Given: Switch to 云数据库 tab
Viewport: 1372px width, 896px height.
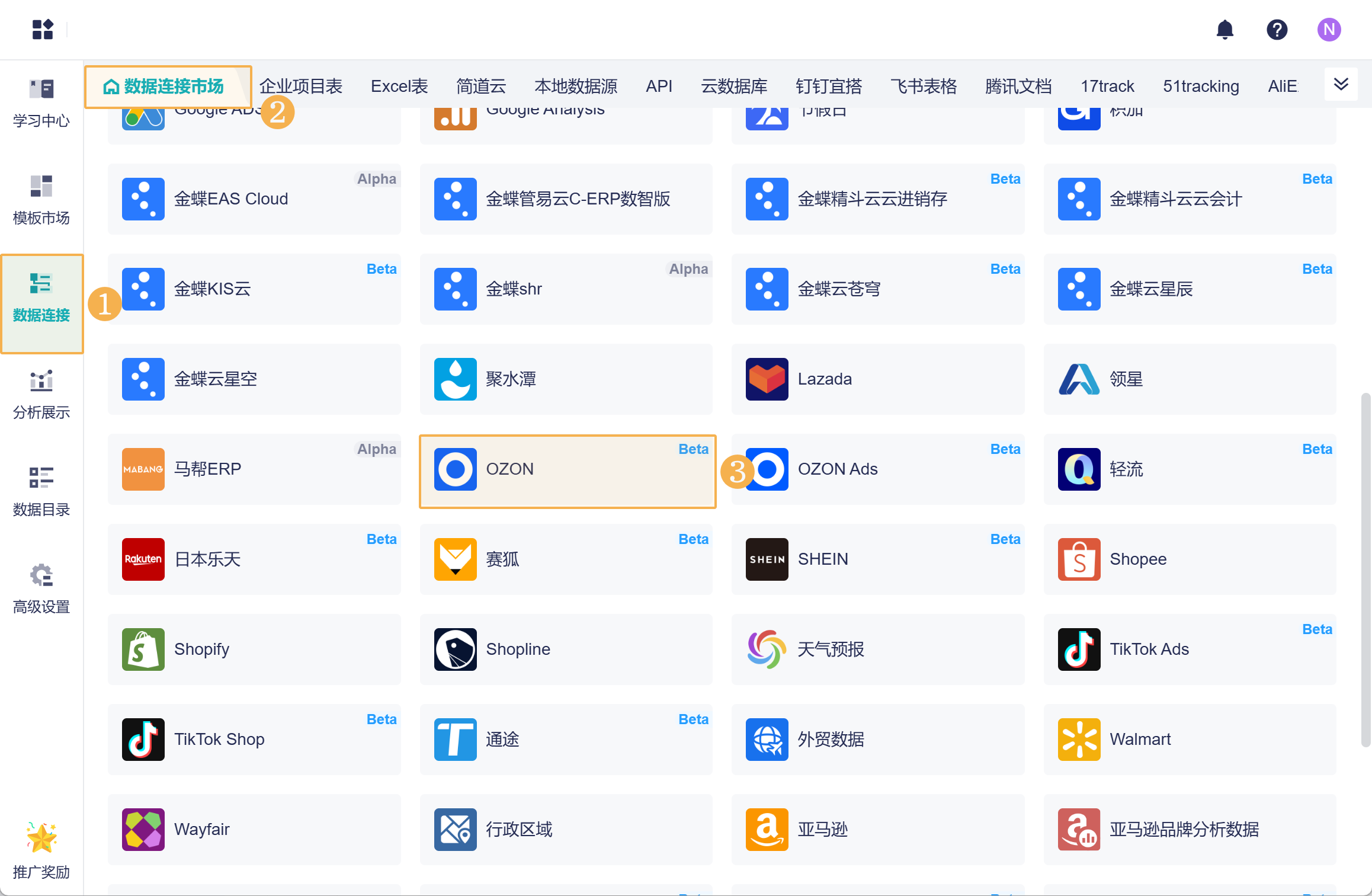Looking at the screenshot, I should pos(734,87).
